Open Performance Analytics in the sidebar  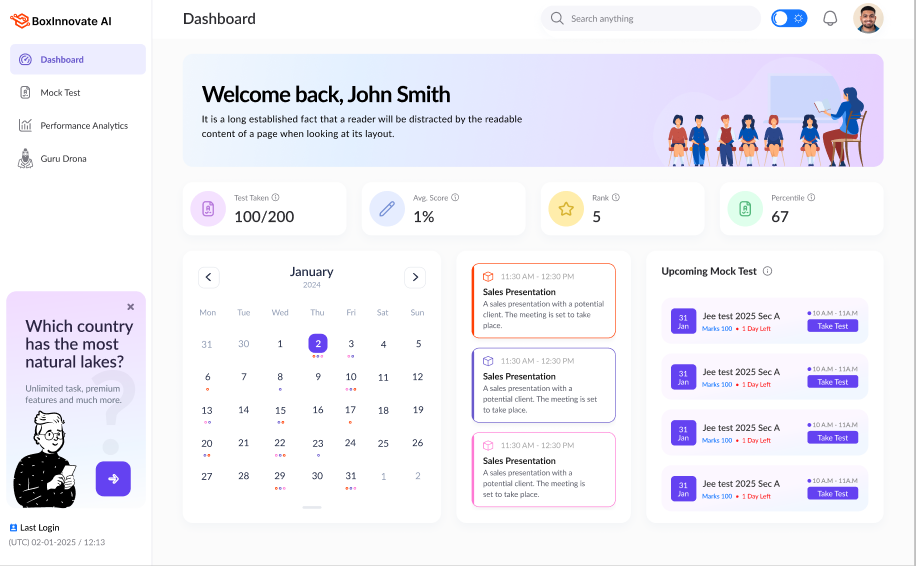(x=84, y=126)
